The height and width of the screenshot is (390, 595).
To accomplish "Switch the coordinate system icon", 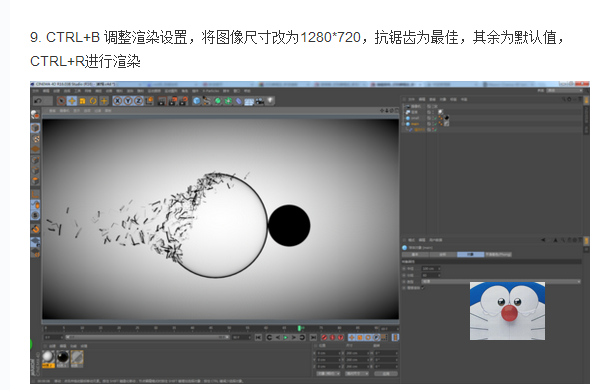I will [x=149, y=101].
